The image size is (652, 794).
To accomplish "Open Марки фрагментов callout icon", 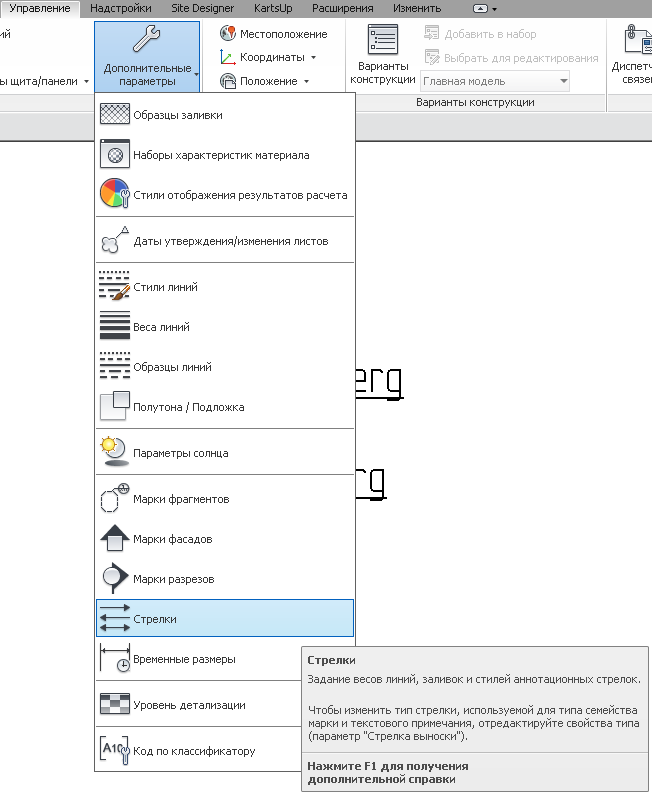I will pyautogui.click(x=115, y=498).
